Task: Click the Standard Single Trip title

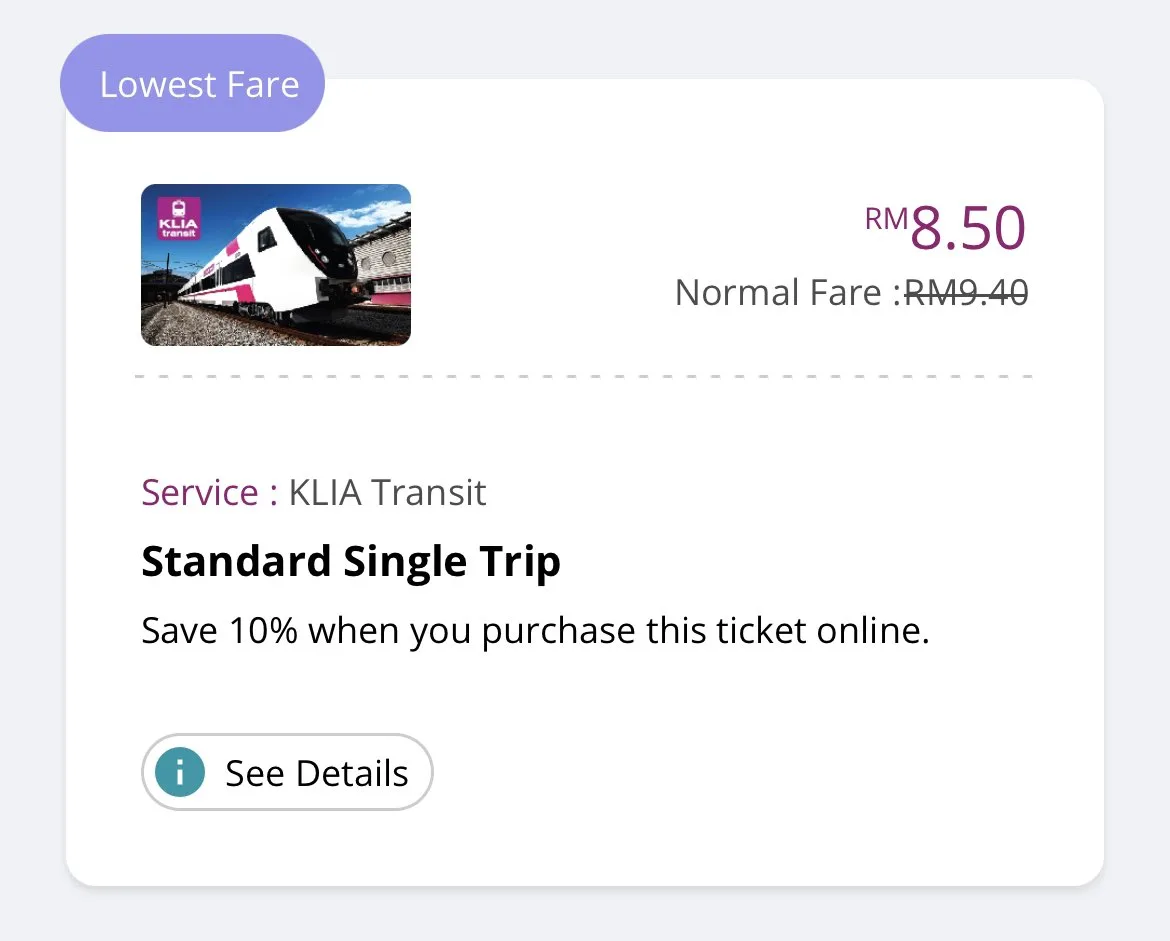Action: point(351,562)
